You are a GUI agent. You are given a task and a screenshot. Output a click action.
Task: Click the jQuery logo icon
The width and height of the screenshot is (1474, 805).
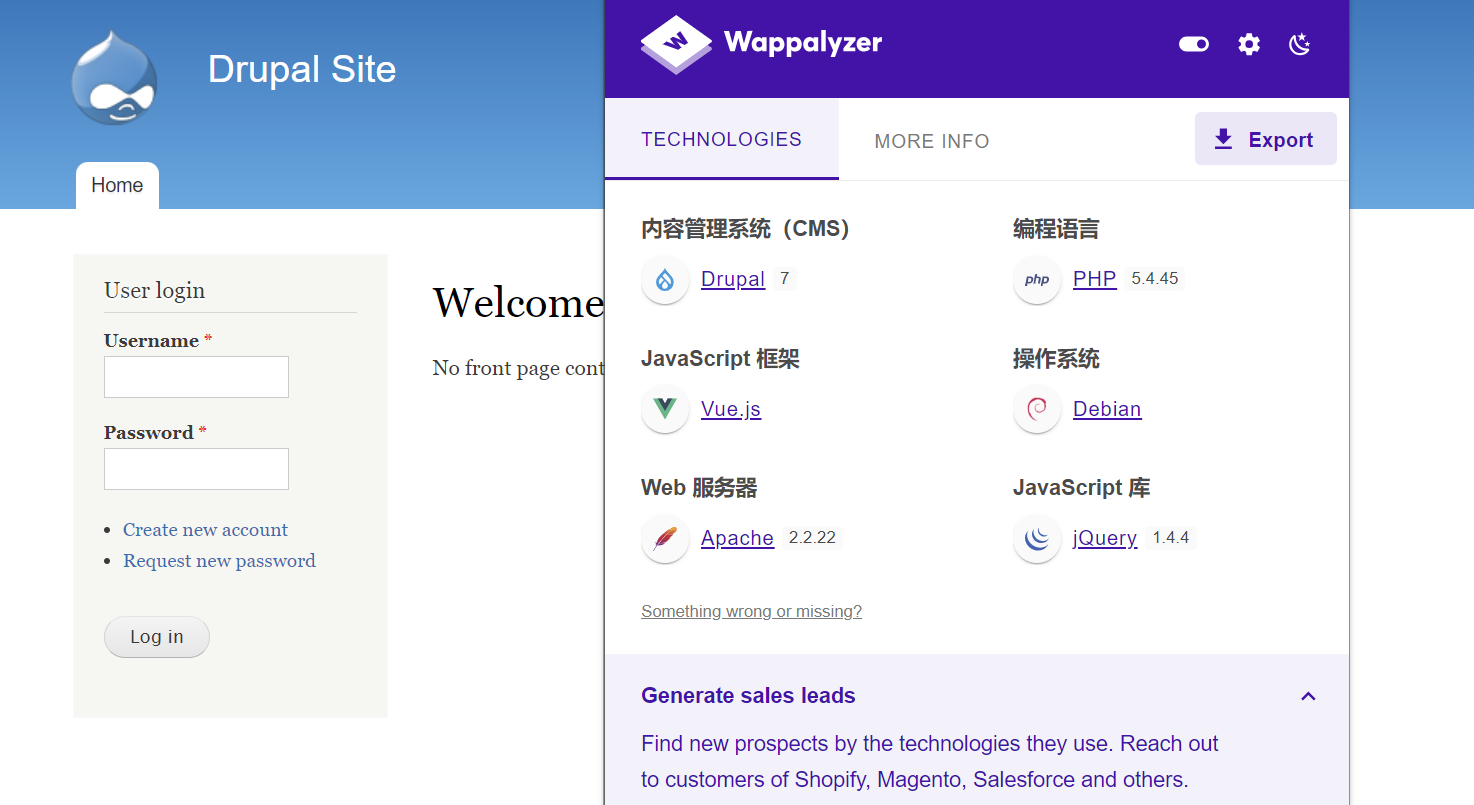pos(1037,539)
